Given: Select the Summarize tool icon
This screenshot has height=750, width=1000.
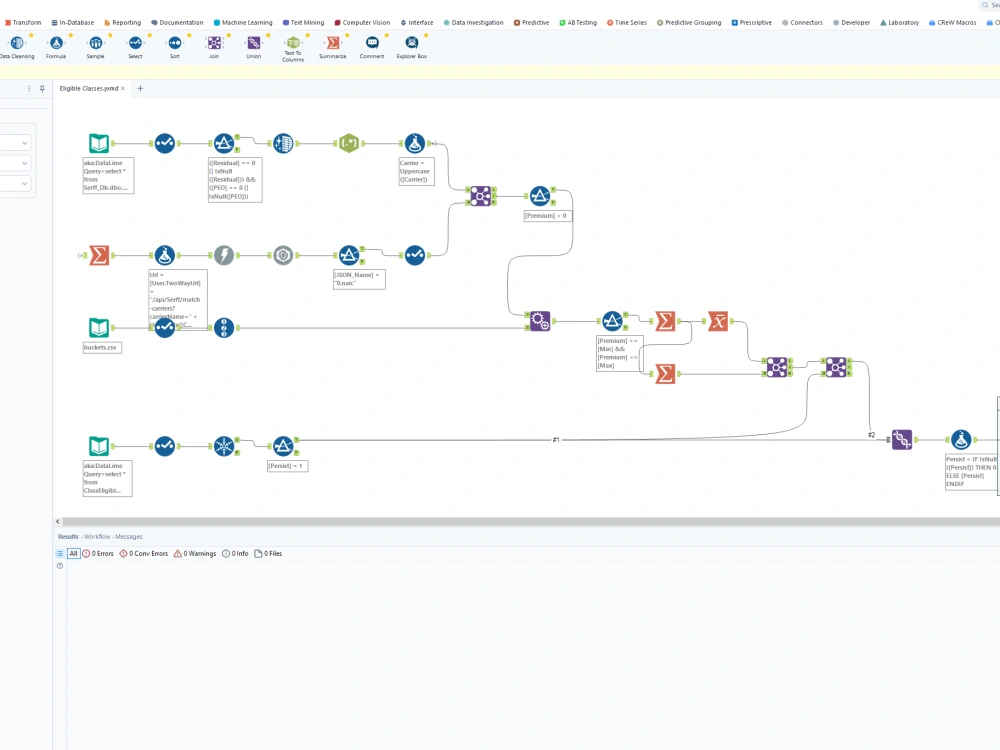Looking at the screenshot, I should tap(331, 44).
